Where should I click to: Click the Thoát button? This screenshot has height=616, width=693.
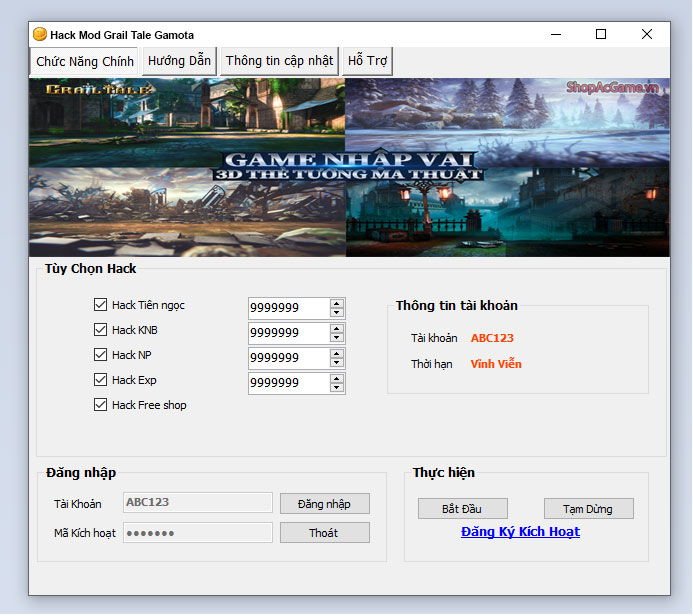324,533
